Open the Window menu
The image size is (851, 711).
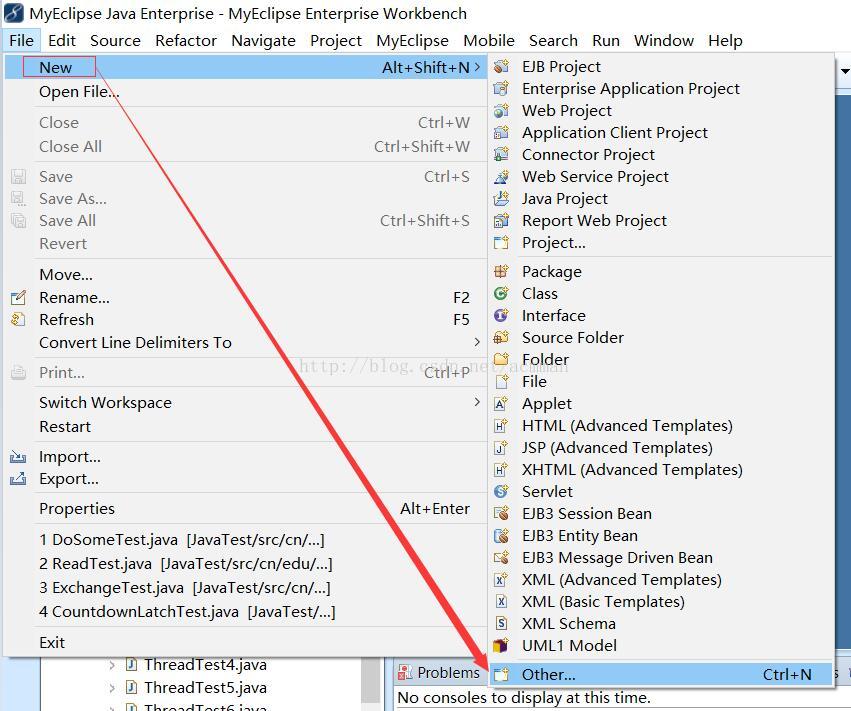(x=664, y=41)
